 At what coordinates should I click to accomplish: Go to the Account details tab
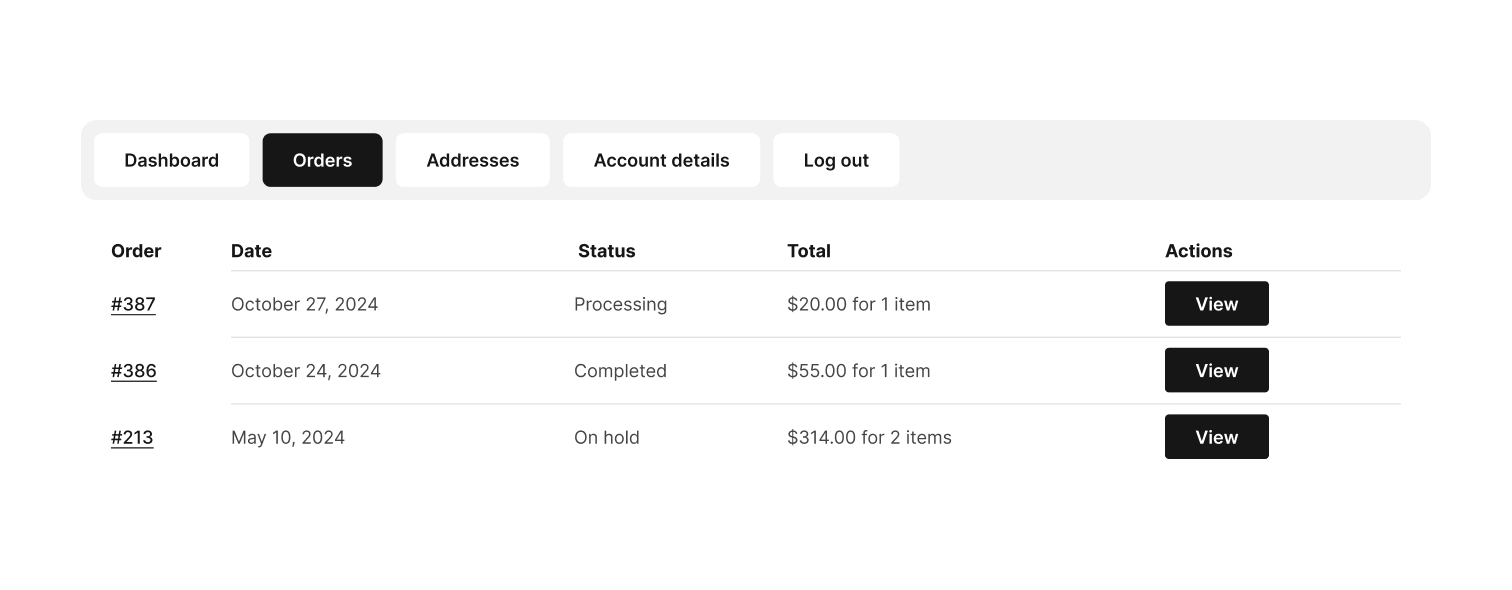[661, 160]
